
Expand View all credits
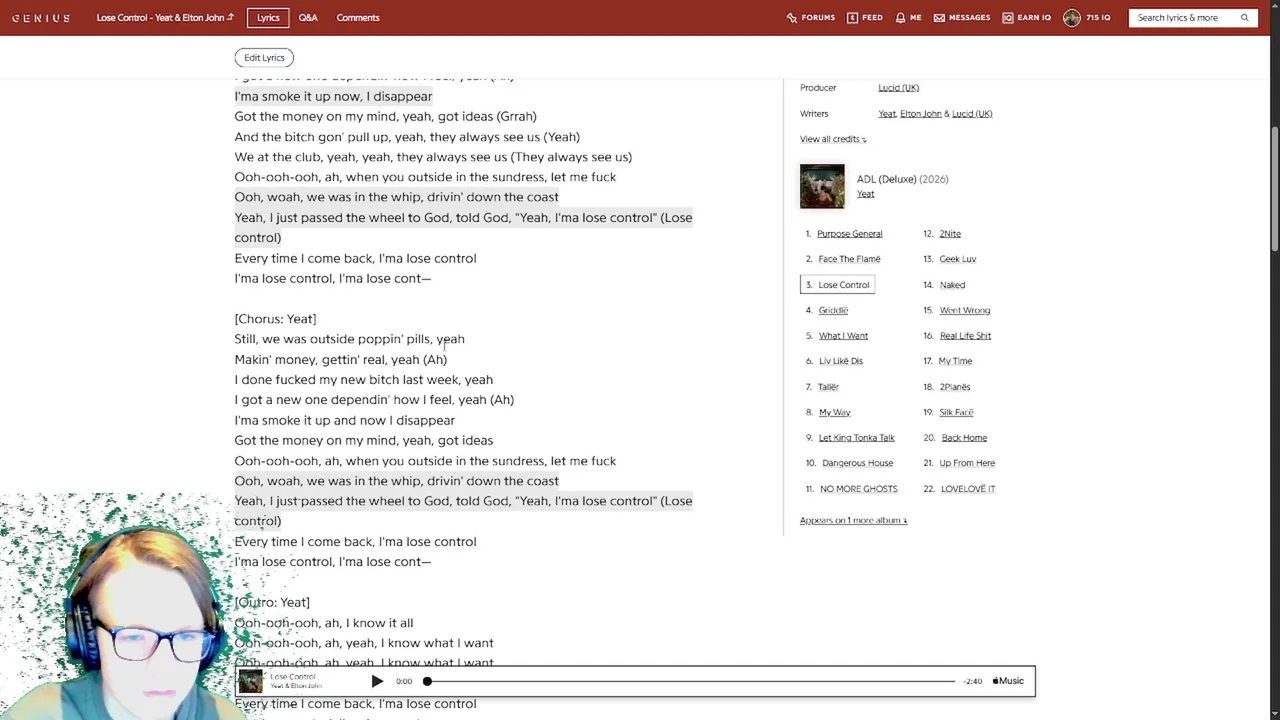[x=833, y=139]
